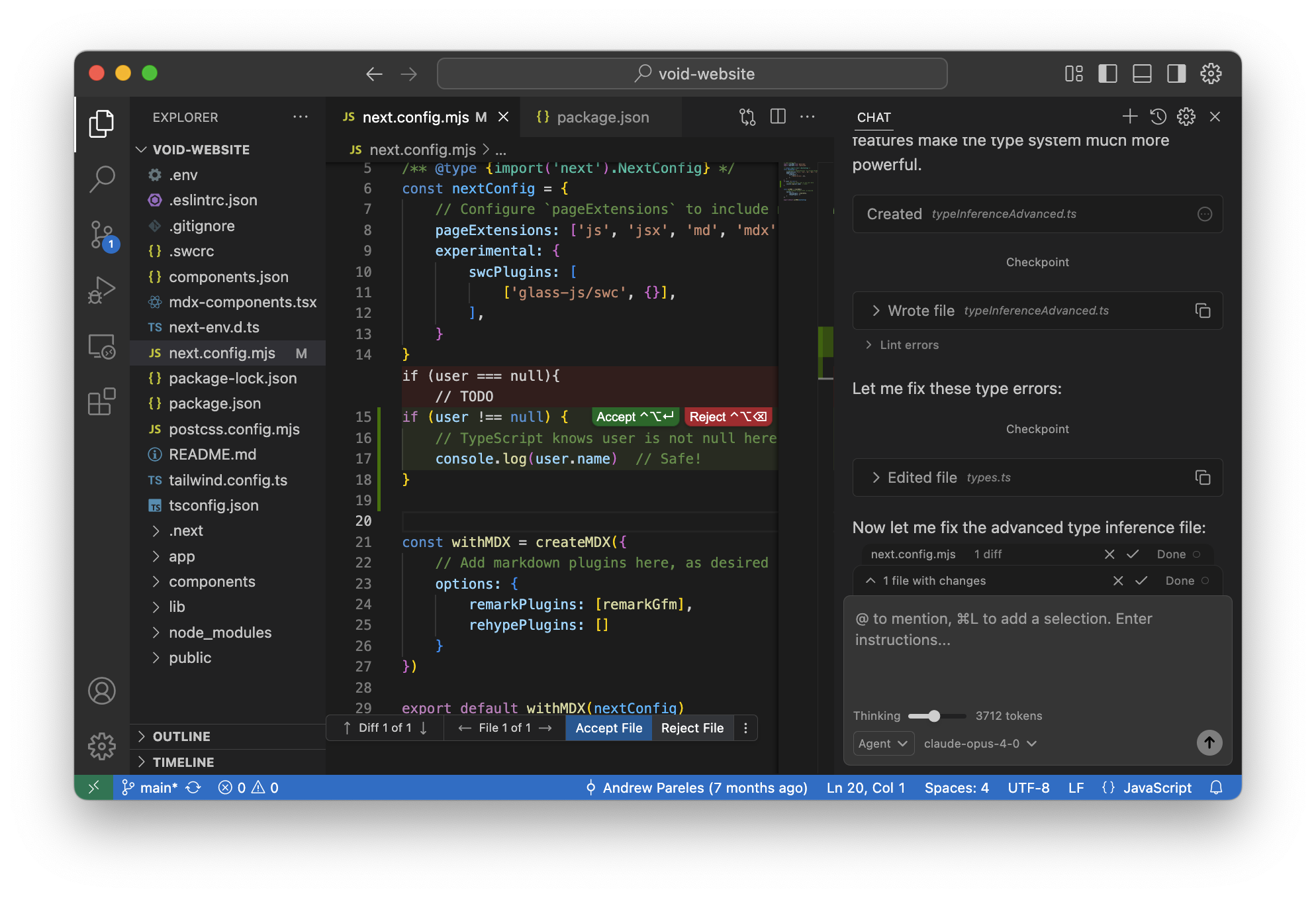1316x898 pixels.
Task: Start a new chat thread
Action: [x=1130, y=117]
